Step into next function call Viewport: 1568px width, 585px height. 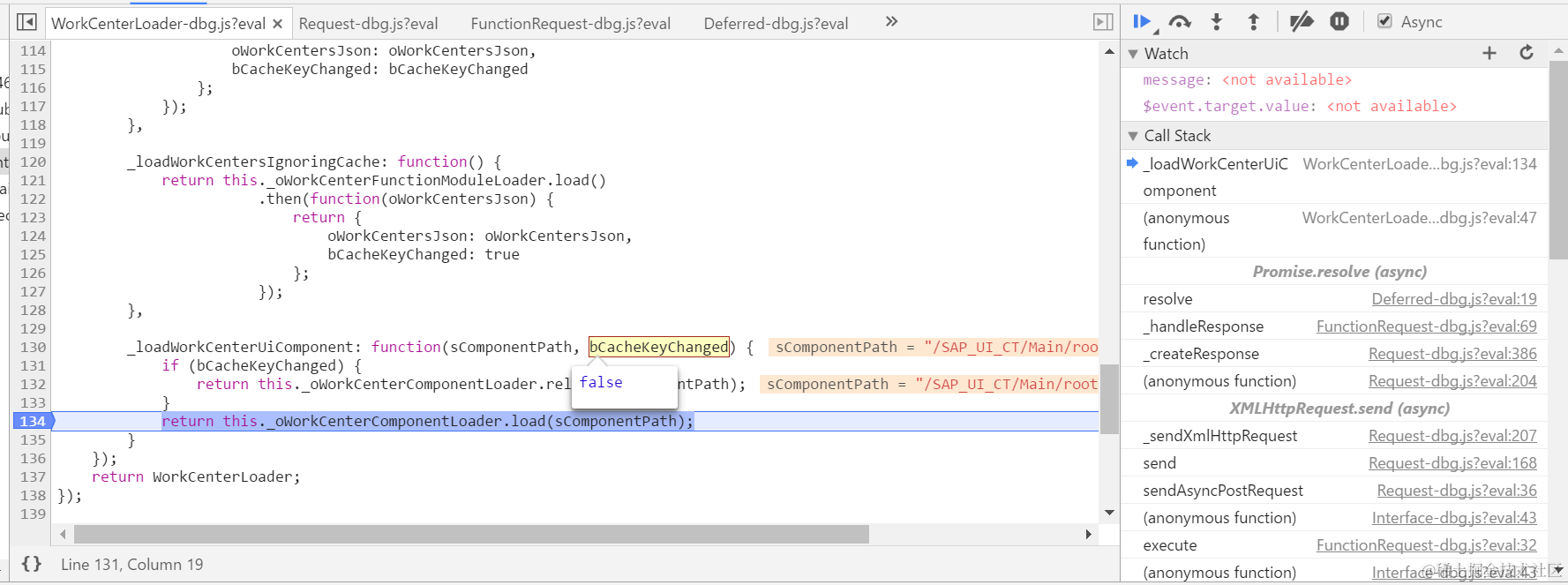(1217, 22)
